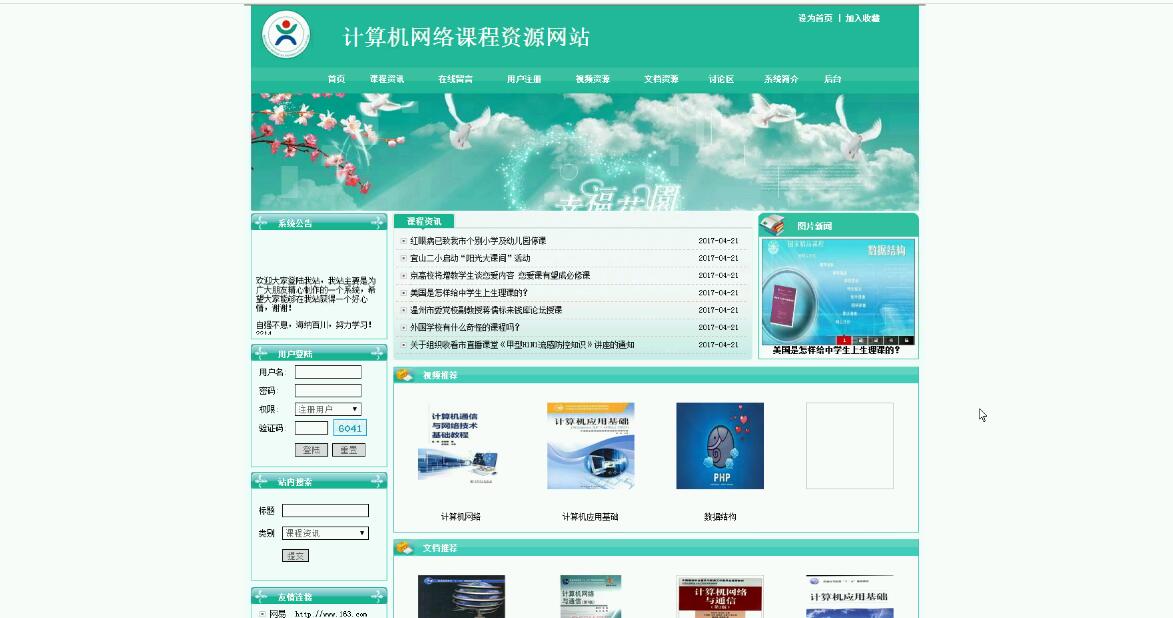Click the 课程资讯 section tab header
1173x618 pixels.
click(x=424, y=221)
